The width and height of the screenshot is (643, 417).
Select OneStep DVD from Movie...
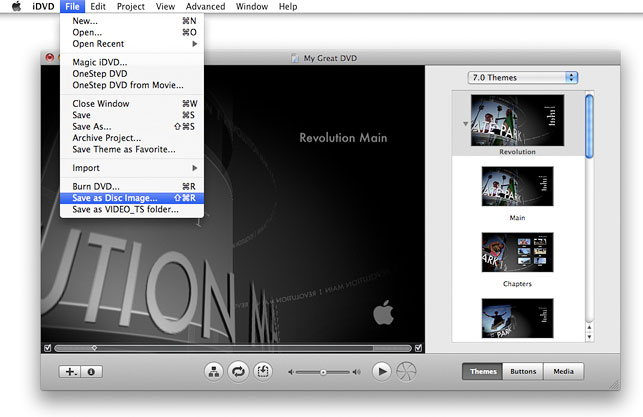pyautogui.click(x=132, y=85)
